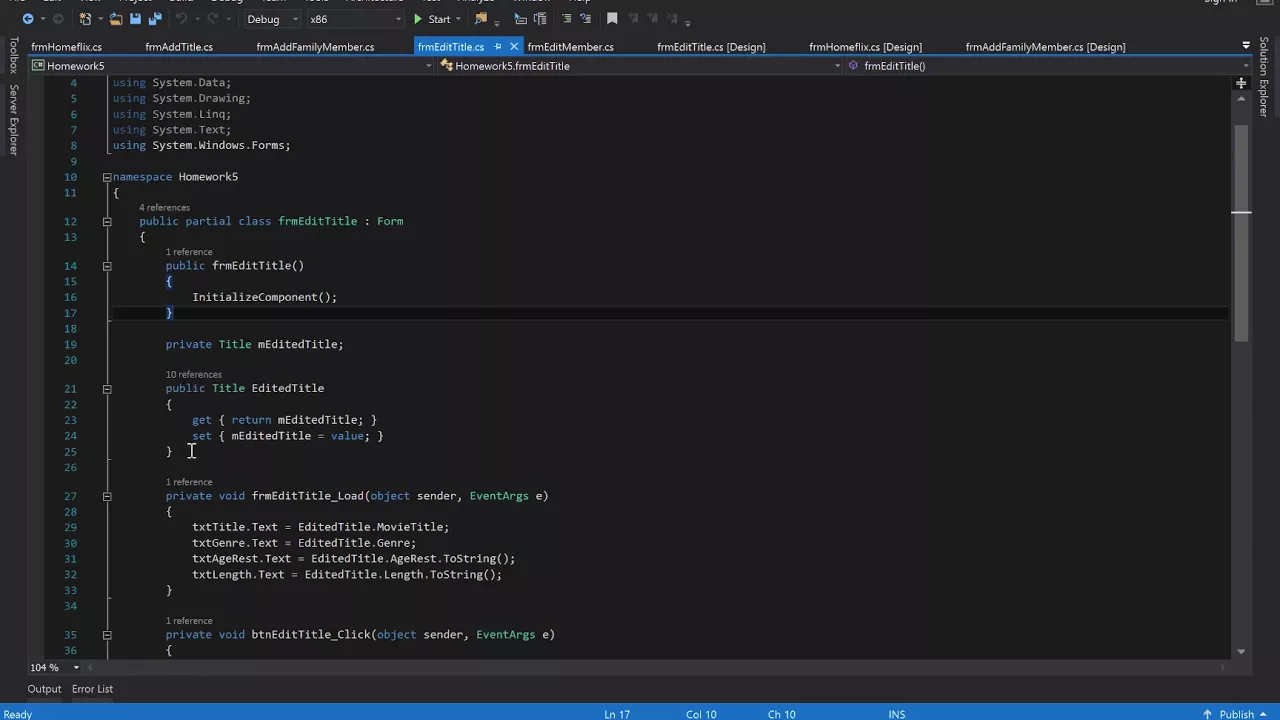The width and height of the screenshot is (1280, 720).
Task: Click the Find in Files toolbar icon
Action: click(481, 19)
